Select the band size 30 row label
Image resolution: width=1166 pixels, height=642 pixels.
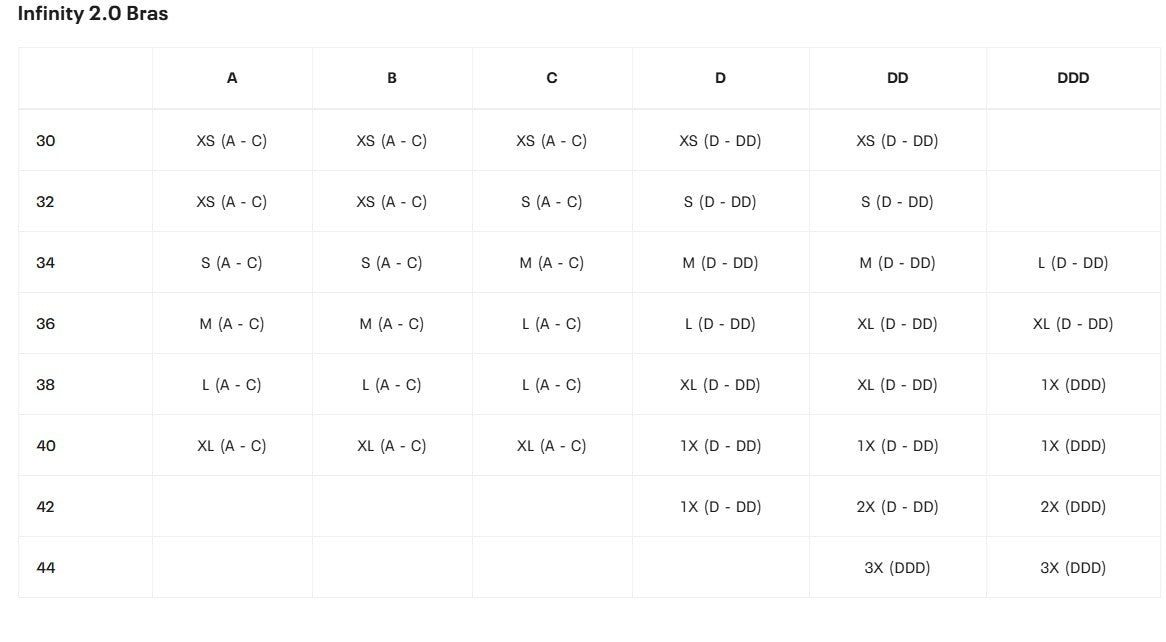pyautogui.click(x=45, y=141)
